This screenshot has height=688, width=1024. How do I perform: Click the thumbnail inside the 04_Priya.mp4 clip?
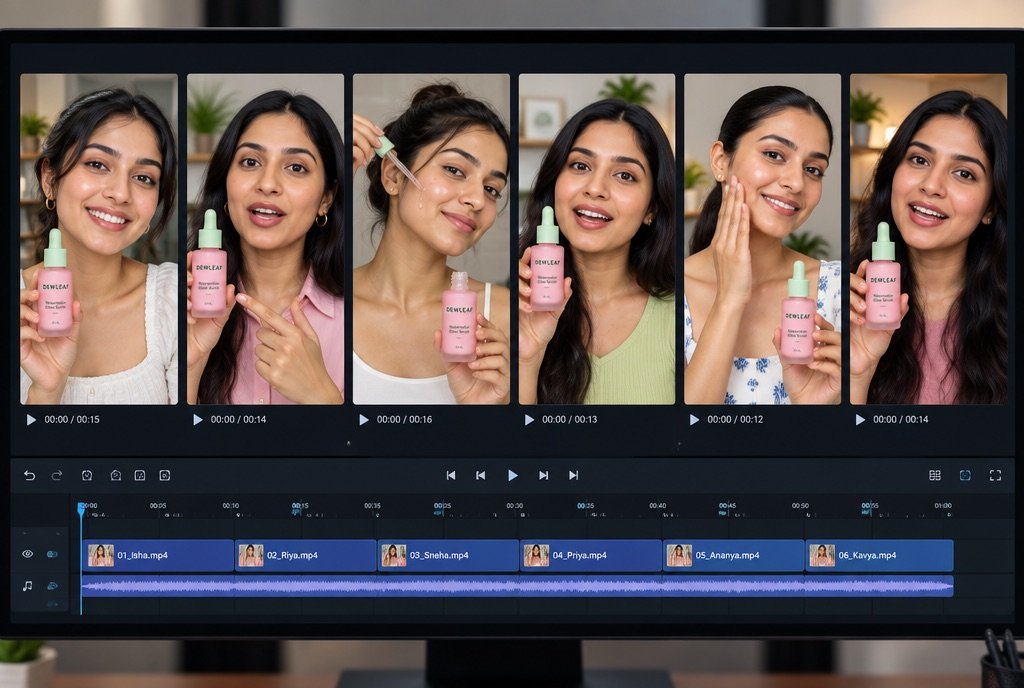tap(536, 555)
